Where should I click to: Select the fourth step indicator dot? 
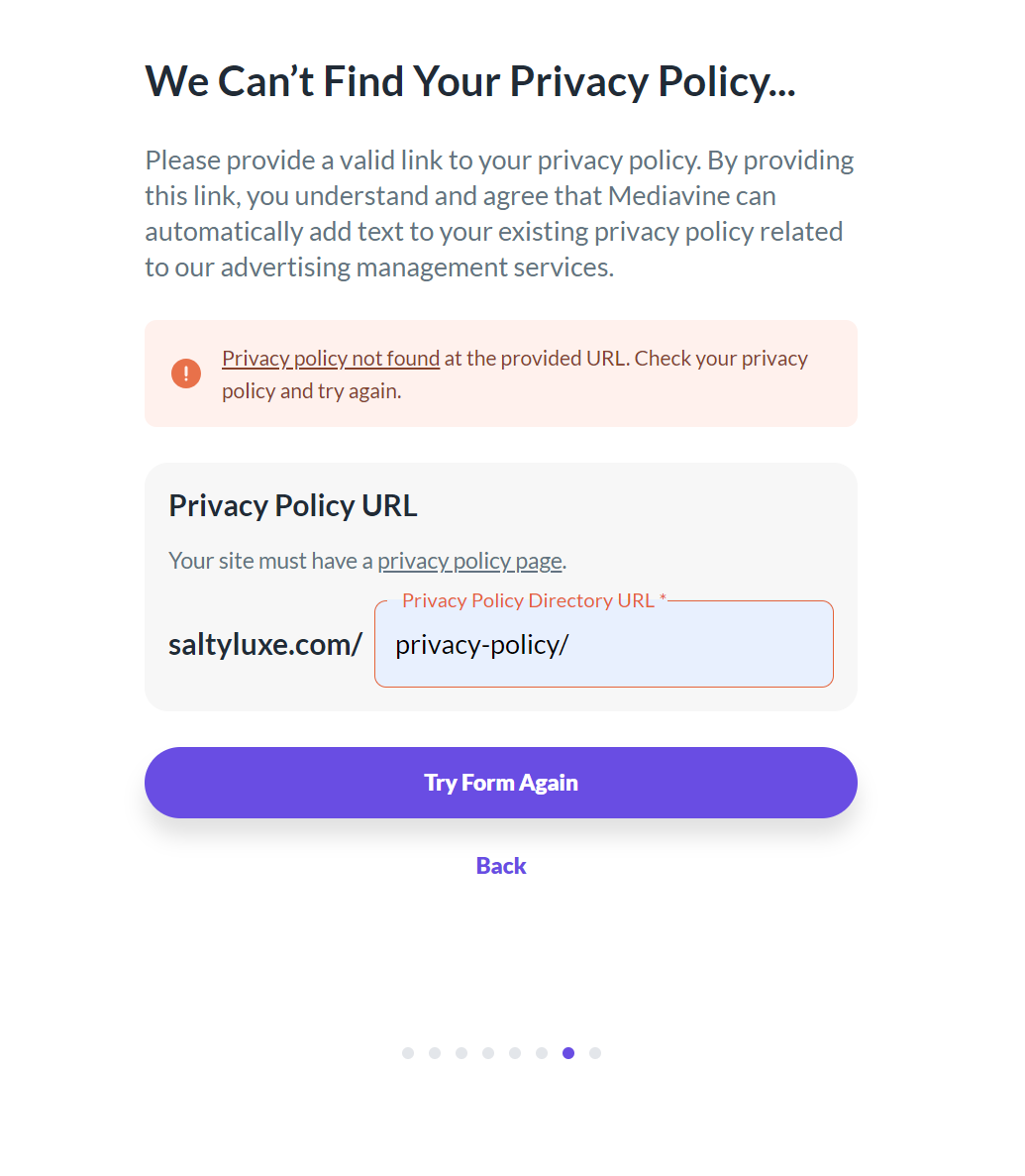click(488, 1053)
